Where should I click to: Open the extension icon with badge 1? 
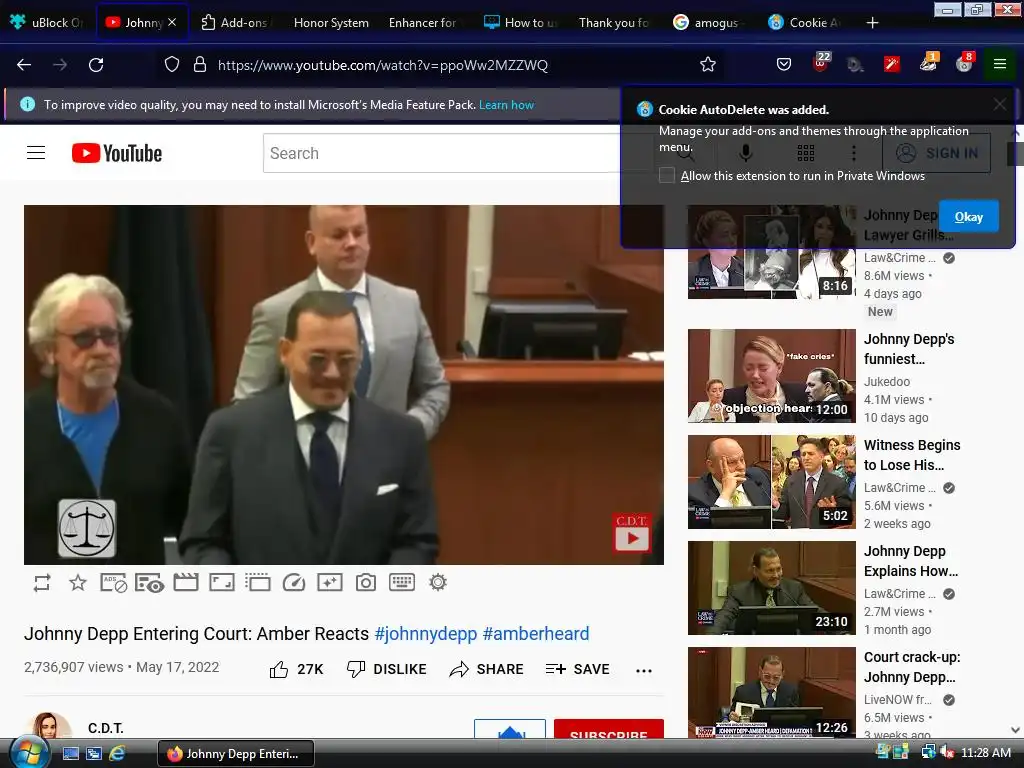click(x=929, y=63)
